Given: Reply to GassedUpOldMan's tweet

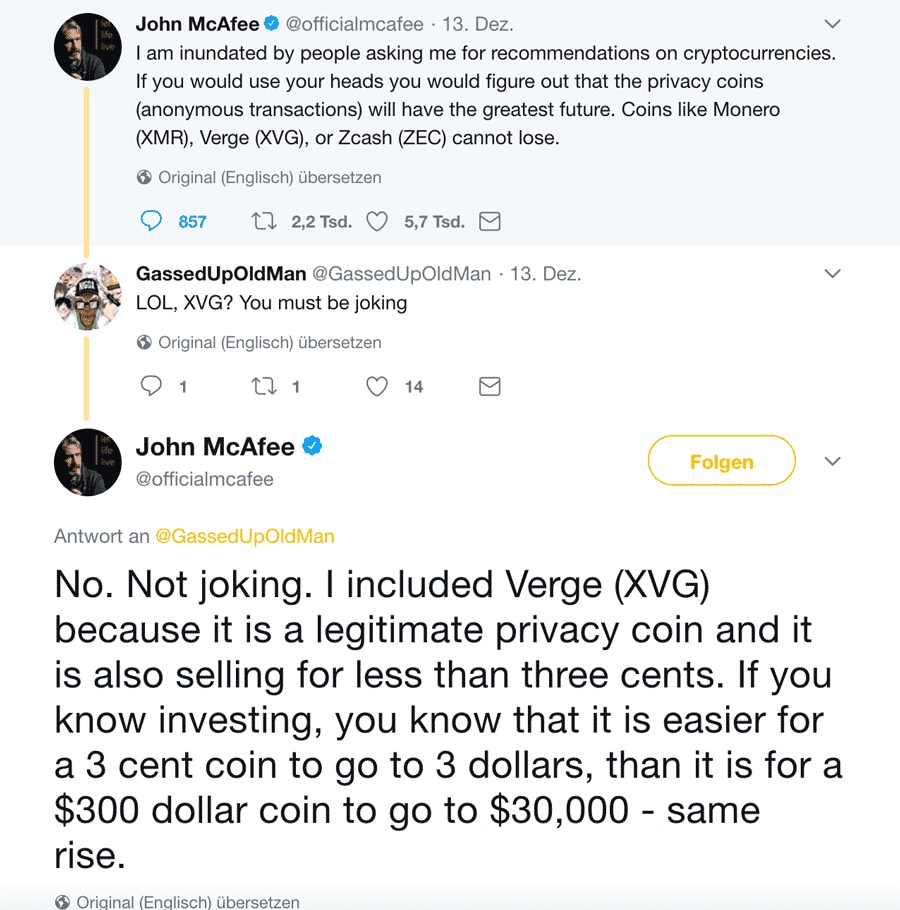Looking at the screenshot, I should 151,386.
